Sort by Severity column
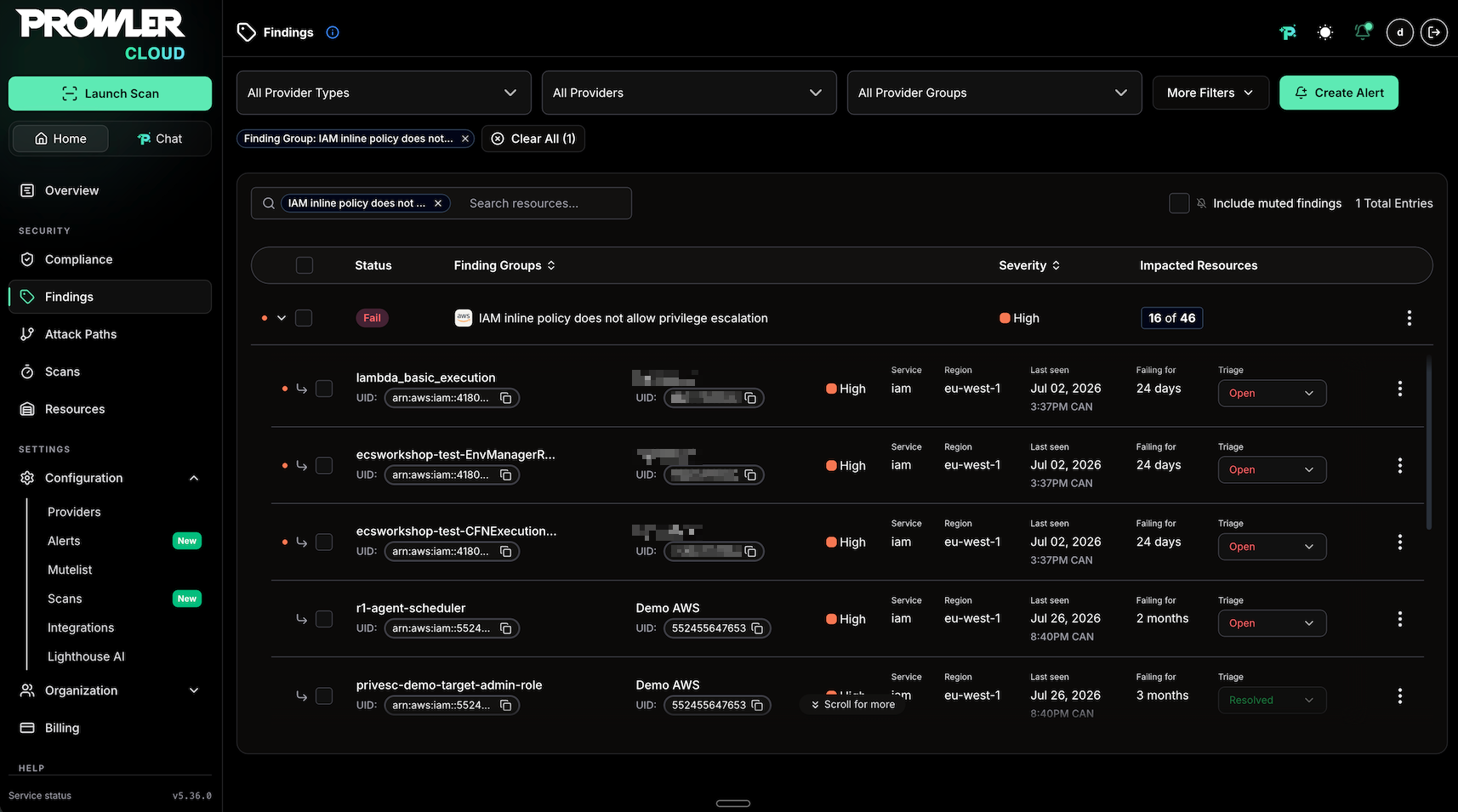 (x=1029, y=265)
